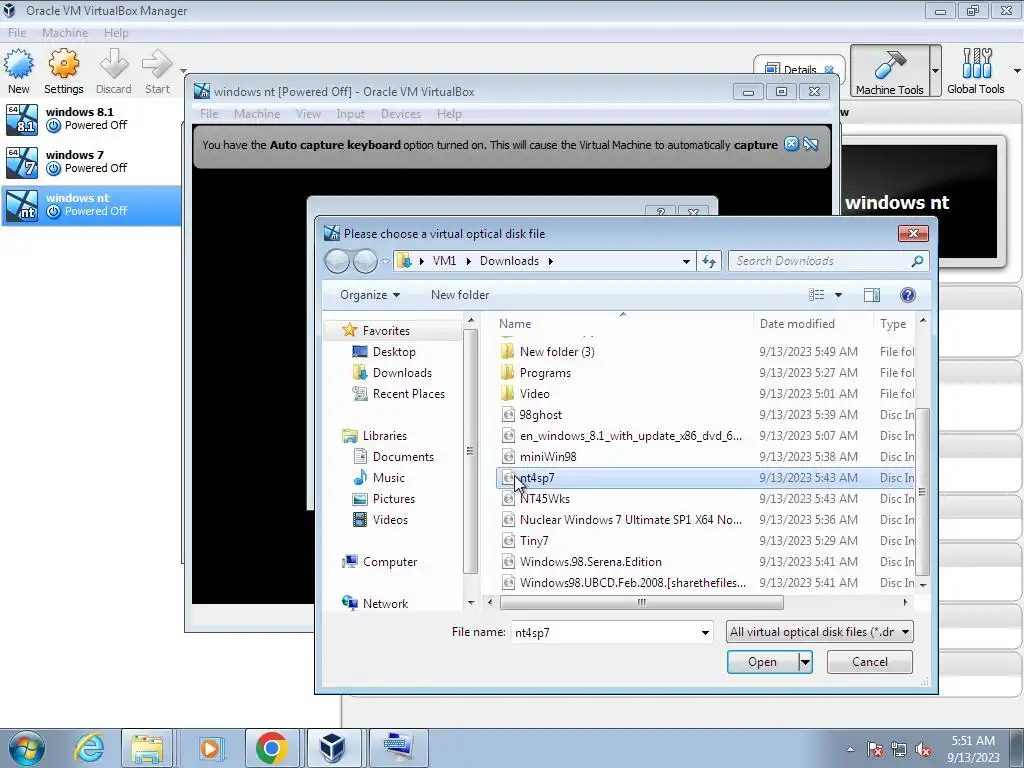Open Chrome from the taskbar

(272, 748)
